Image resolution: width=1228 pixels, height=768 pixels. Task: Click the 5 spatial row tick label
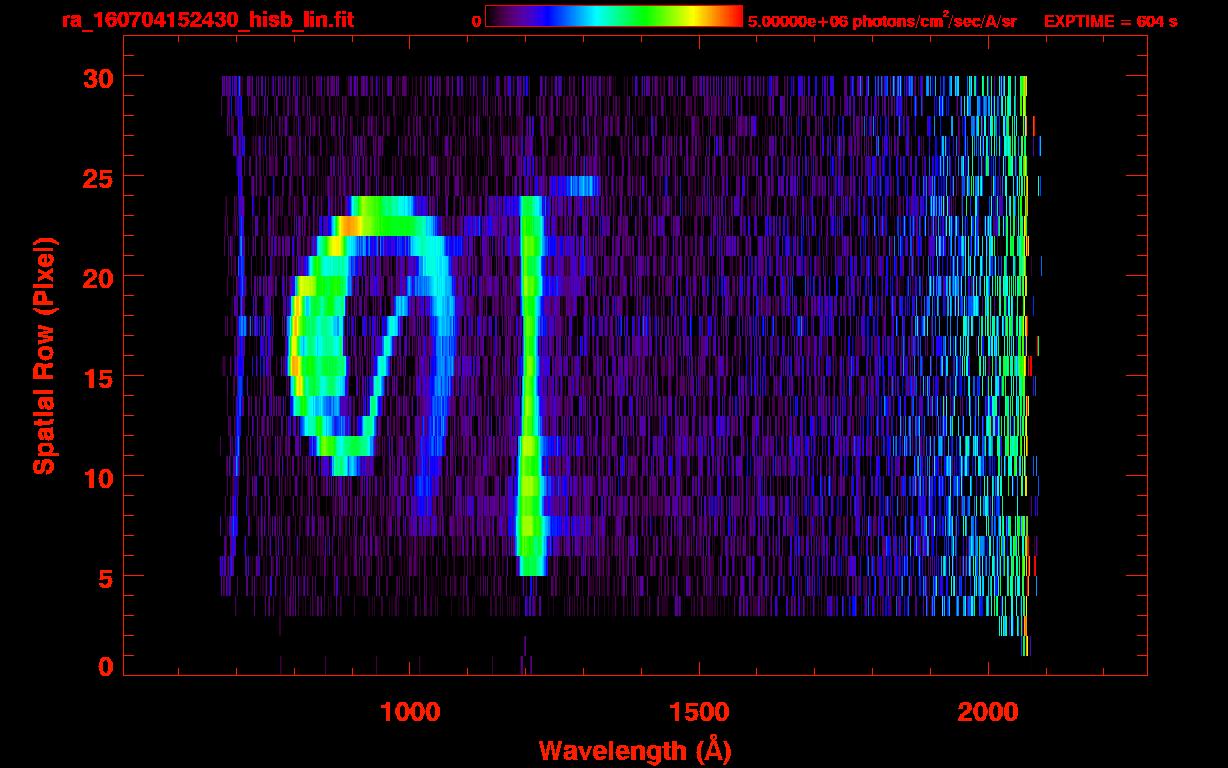tap(106, 577)
